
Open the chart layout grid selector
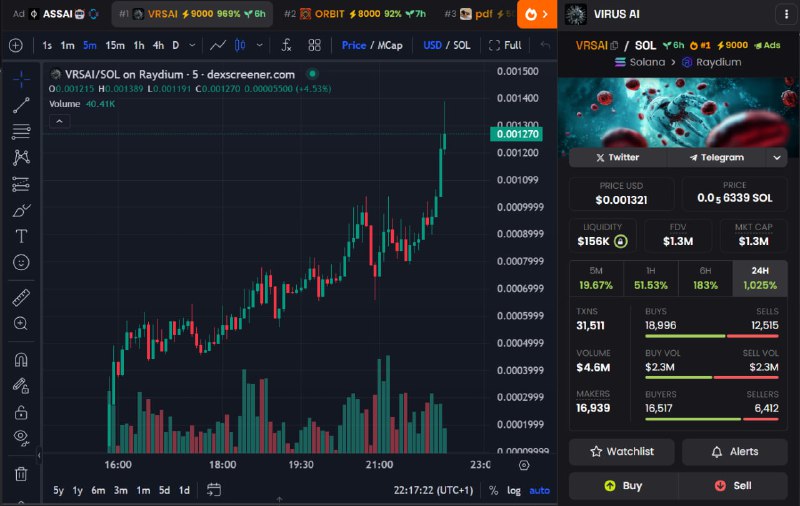pyautogui.click(x=314, y=45)
